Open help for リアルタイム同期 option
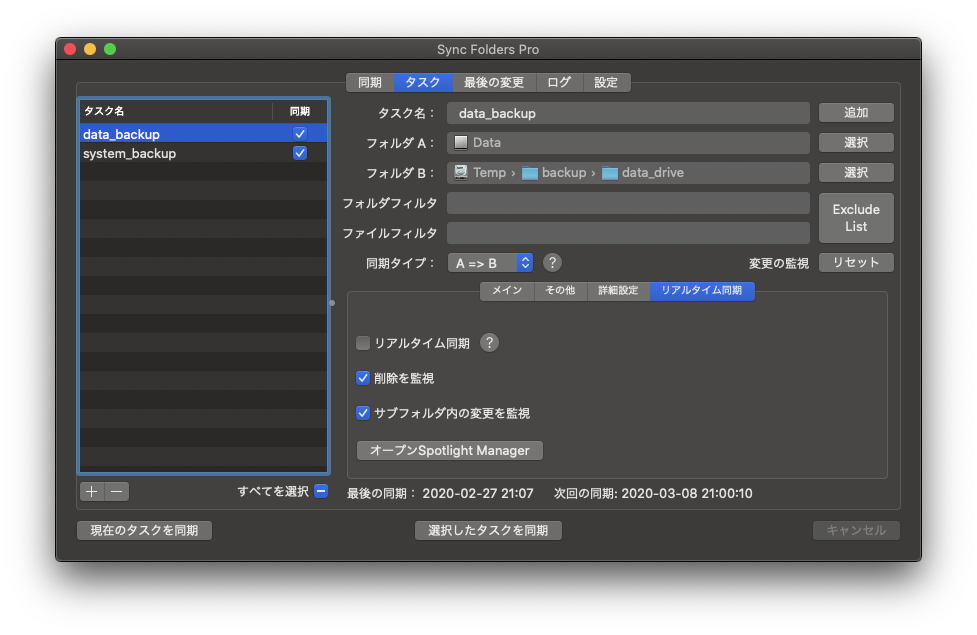Image resolution: width=977 pixels, height=635 pixels. click(x=489, y=343)
